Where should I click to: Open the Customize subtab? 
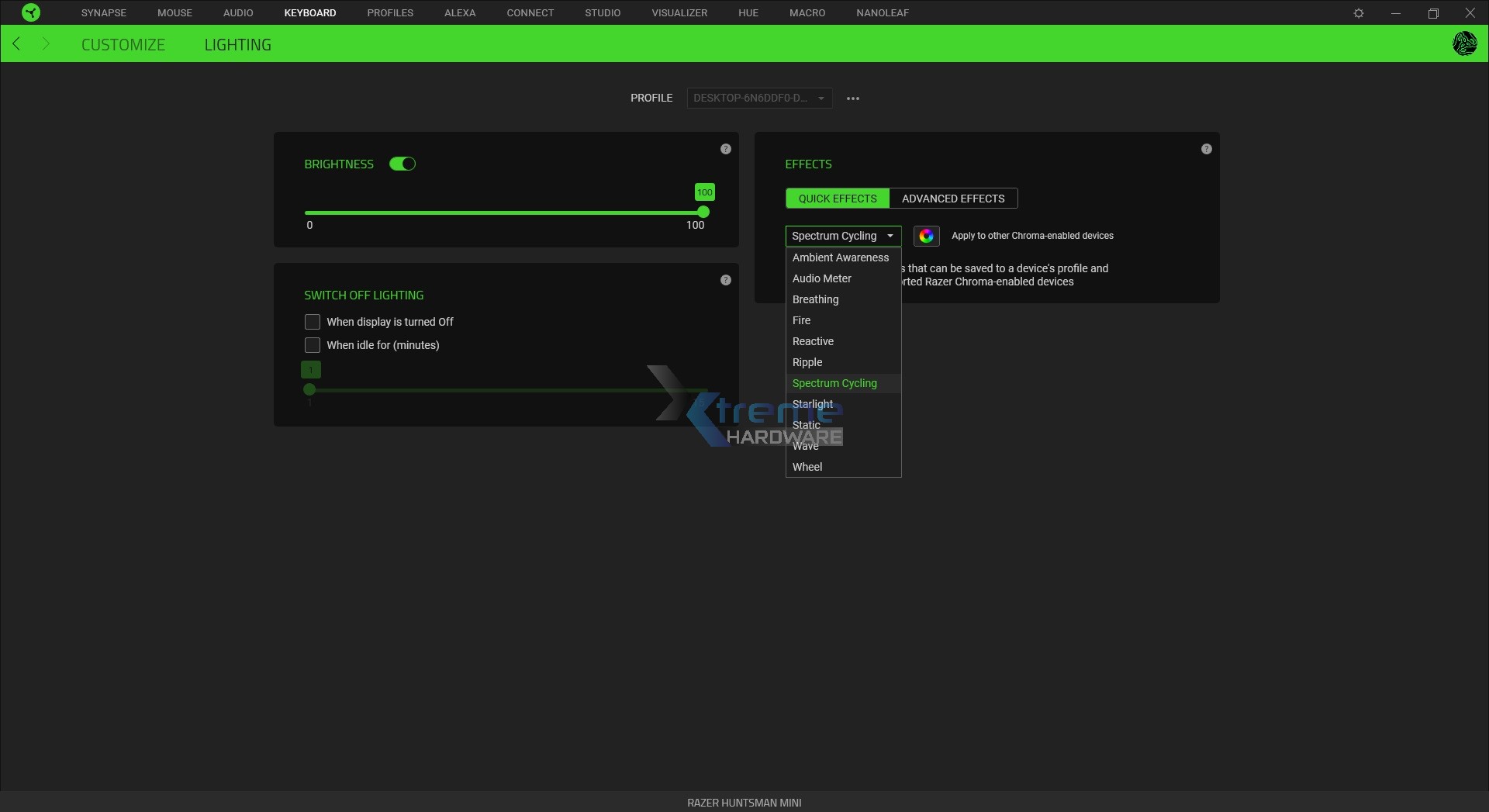(x=123, y=45)
